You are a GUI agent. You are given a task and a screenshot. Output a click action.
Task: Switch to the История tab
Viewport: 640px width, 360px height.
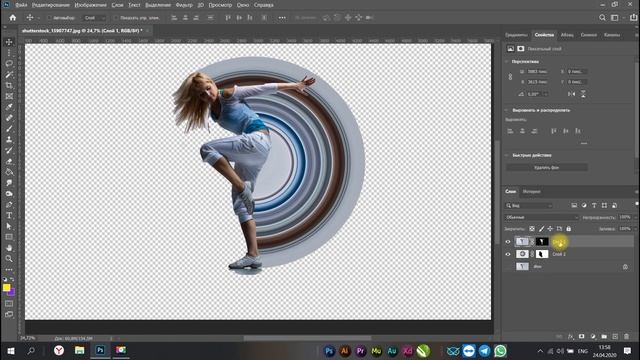click(532, 191)
